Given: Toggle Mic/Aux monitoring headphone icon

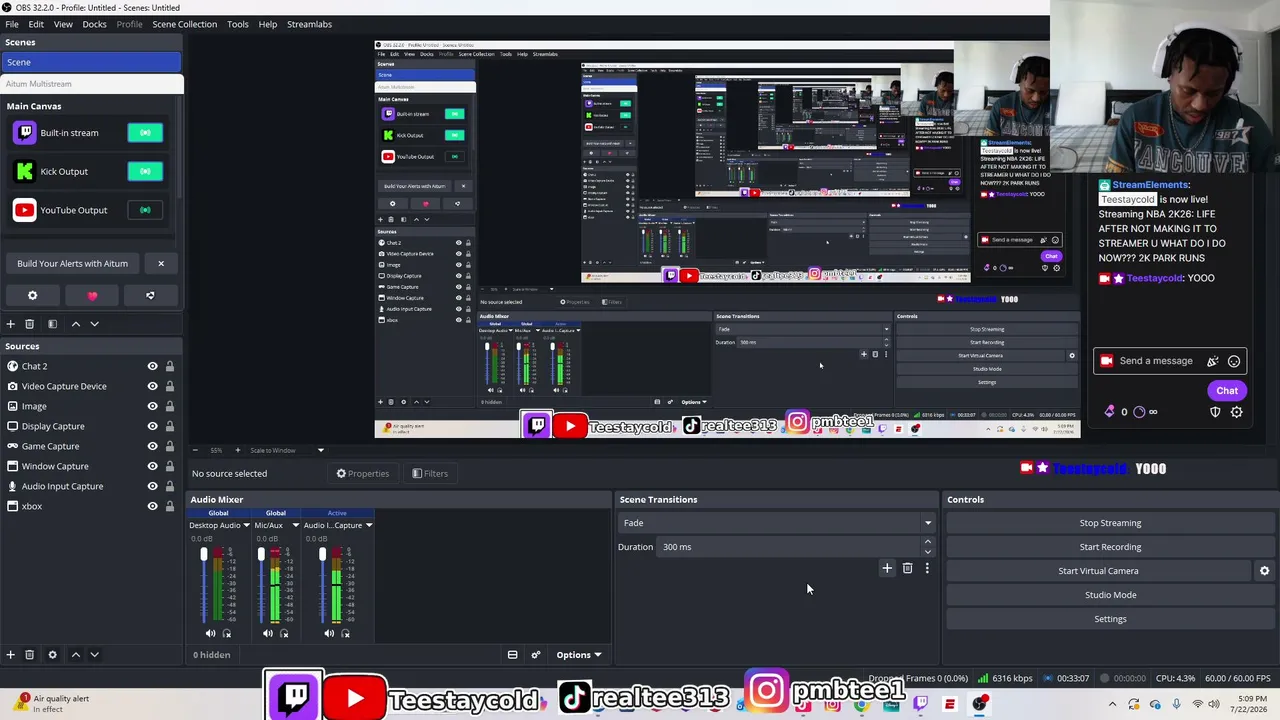Looking at the screenshot, I should point(284,633).
